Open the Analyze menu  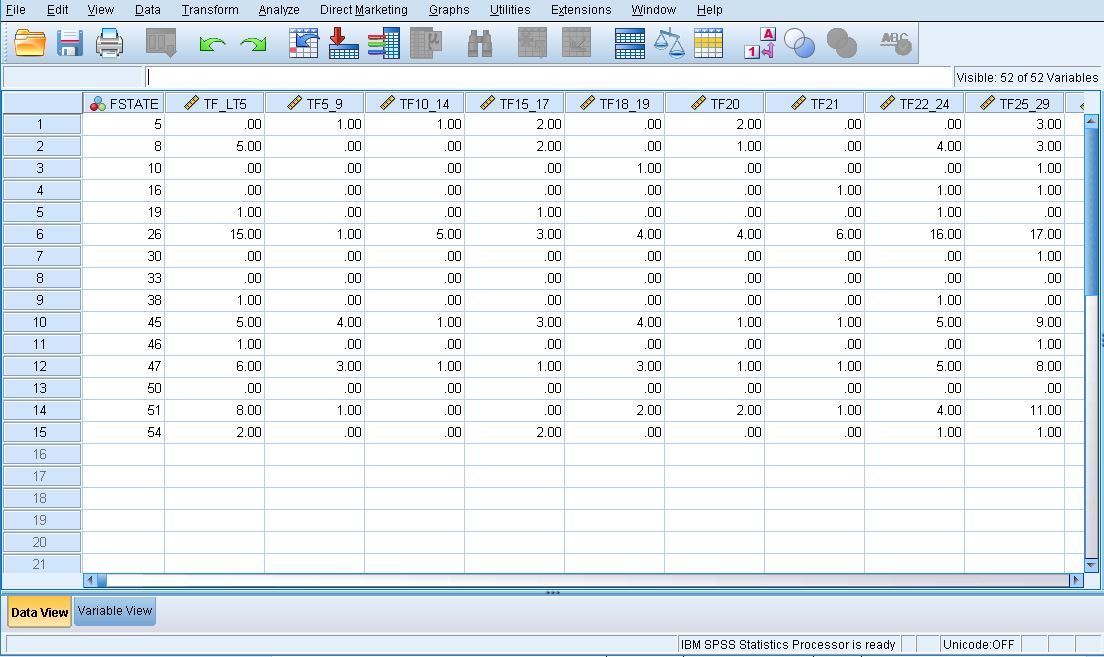coord(278,10)
